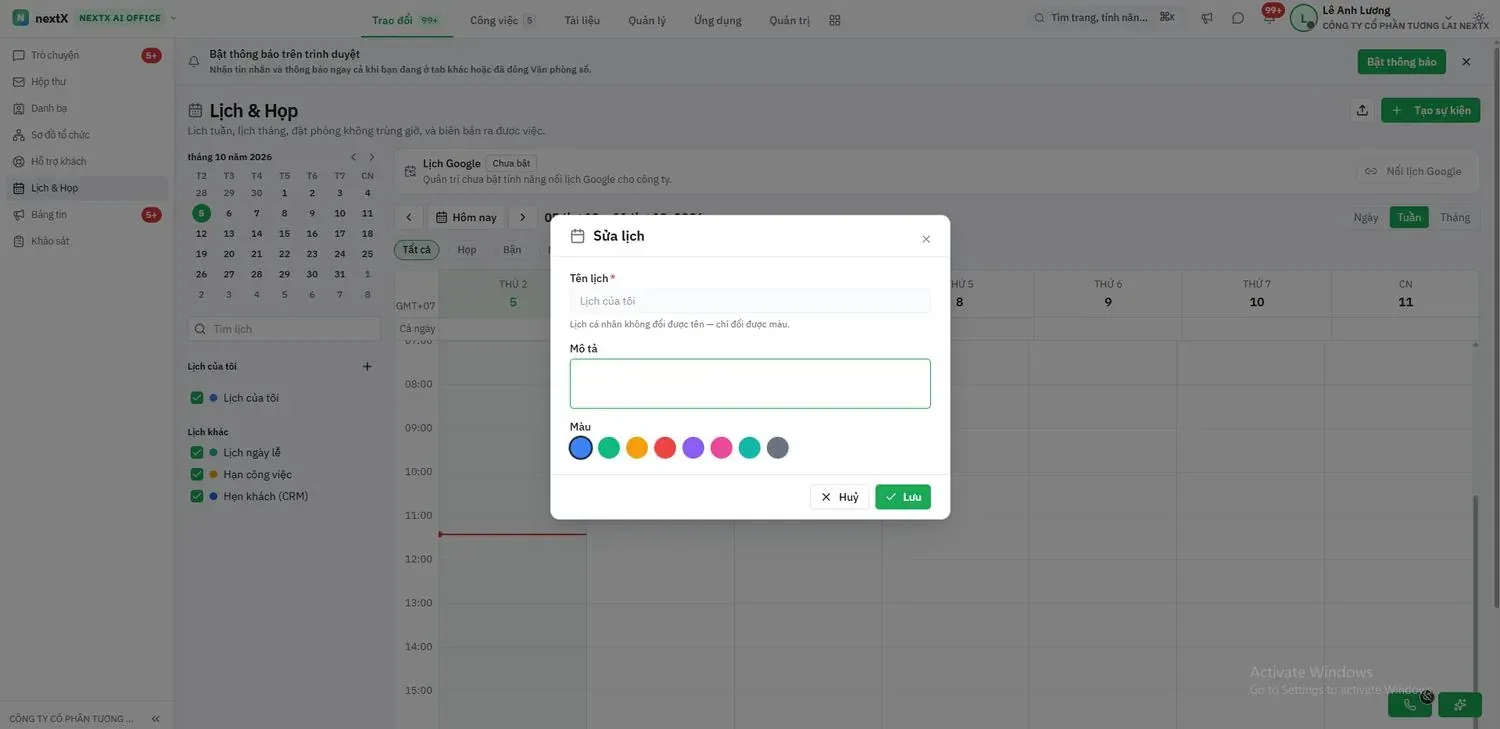Viewport: 1500px width, 729px height.
Task: Cancel editing with Huỷ
Action: tap(839, 497)
